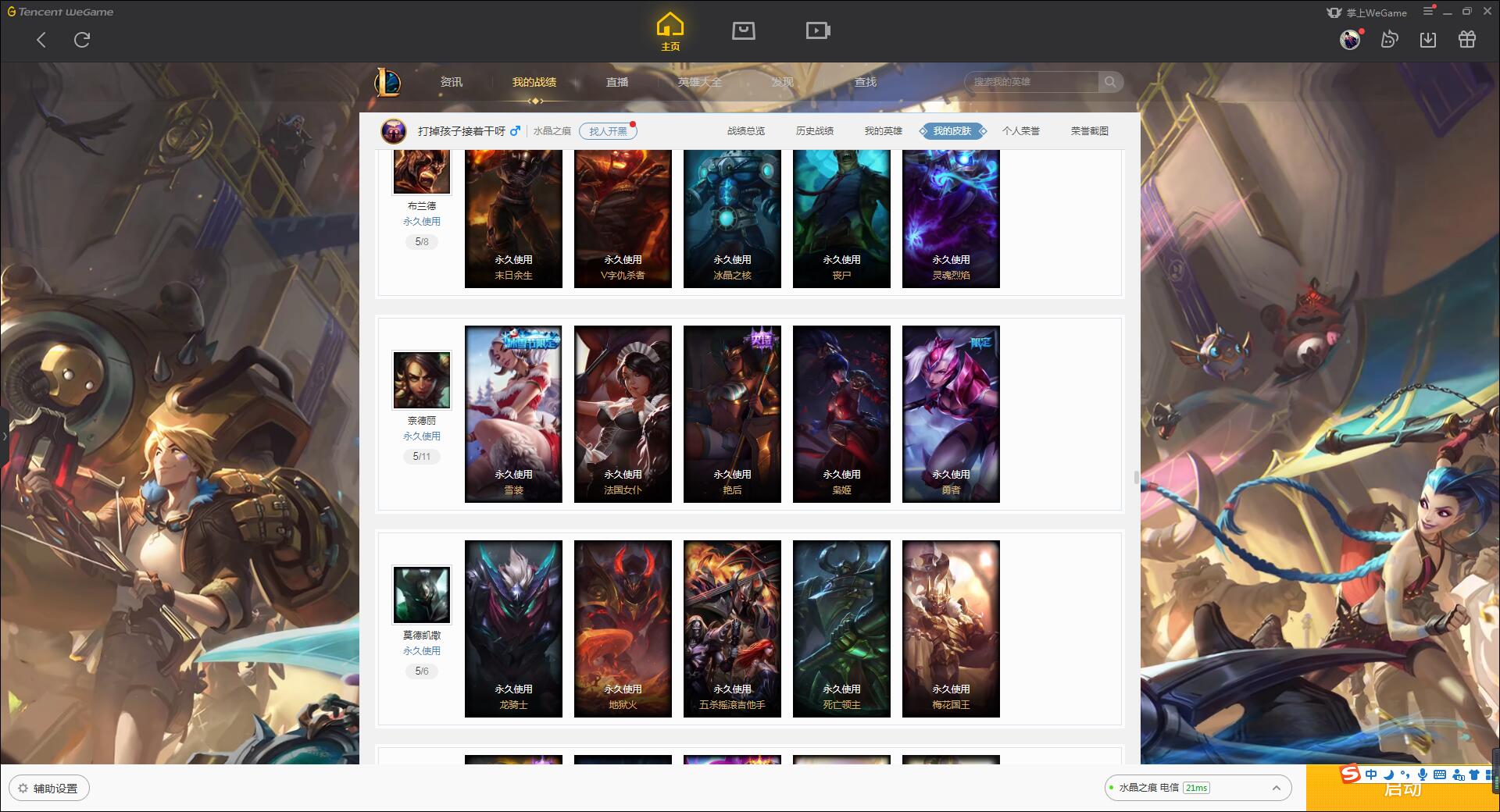Open the 主页 home tab
Screen dimensions: 1500x812
670,32
